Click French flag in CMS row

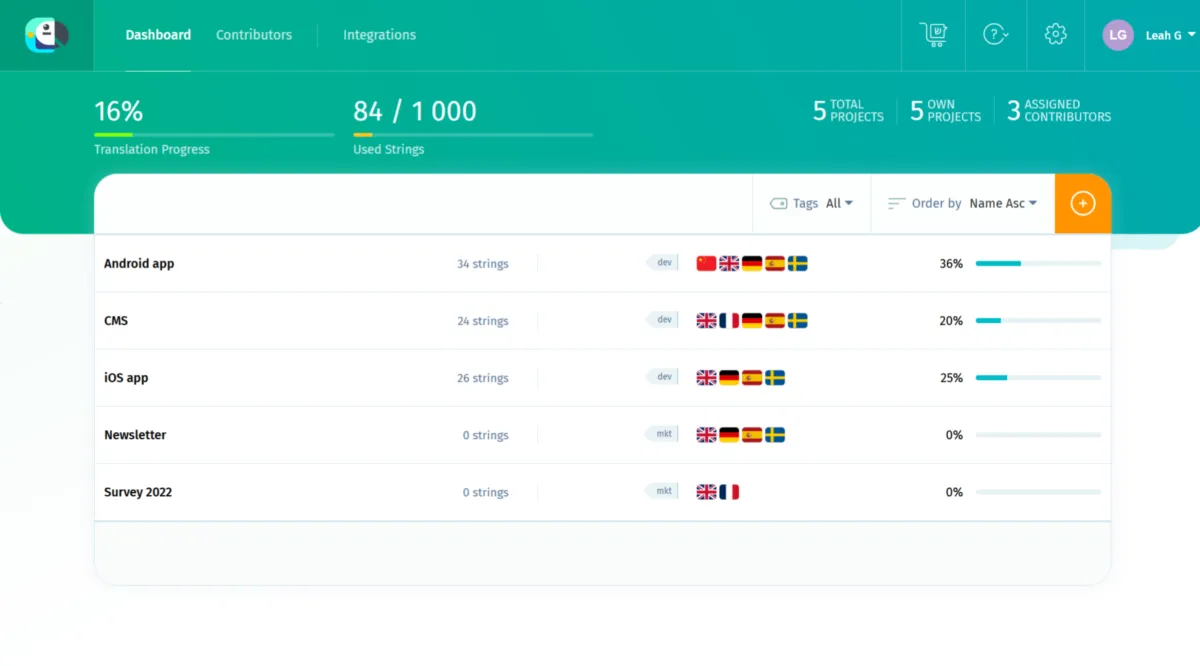(729, 321)
